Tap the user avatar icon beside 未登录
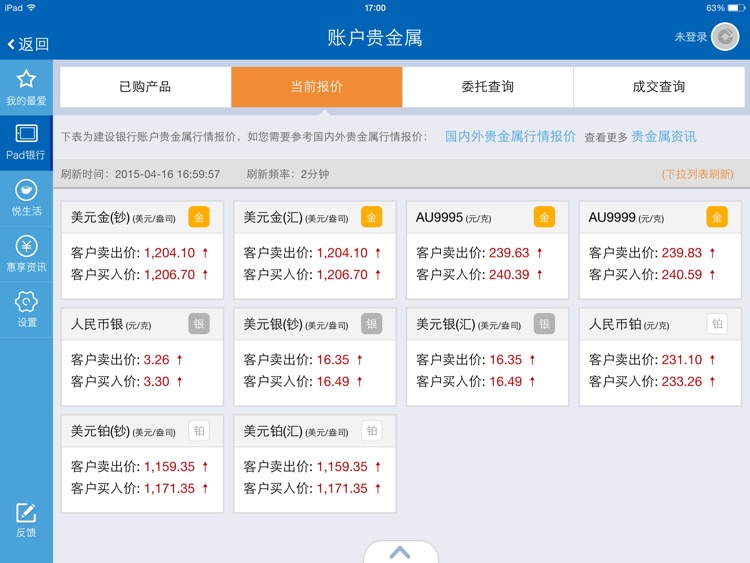750x563 pixels. [x=725, y=37]
